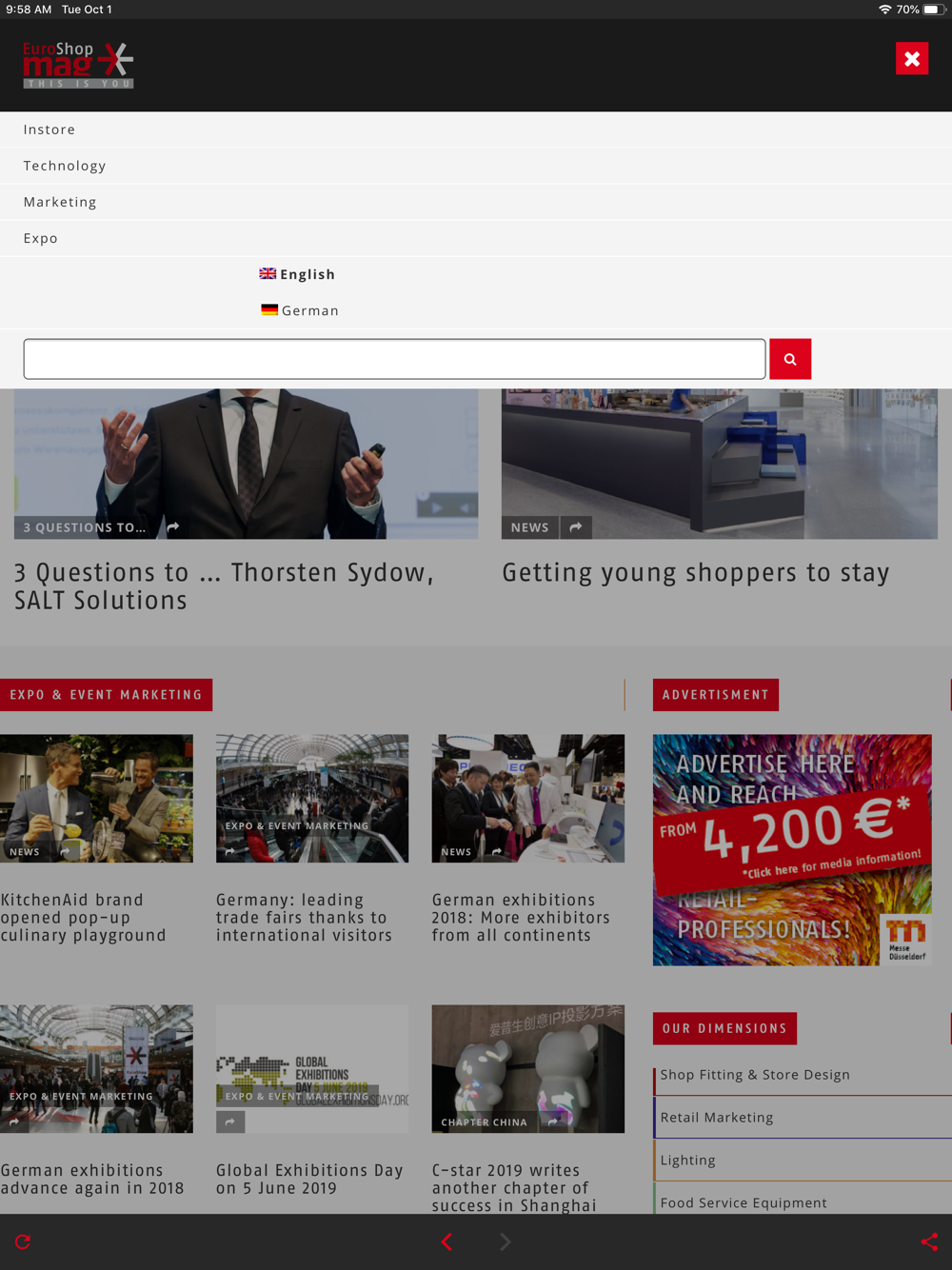952x1270 pixels.
Task: Share the Global Exhibitions Day article
Action: coord(230,1122)
